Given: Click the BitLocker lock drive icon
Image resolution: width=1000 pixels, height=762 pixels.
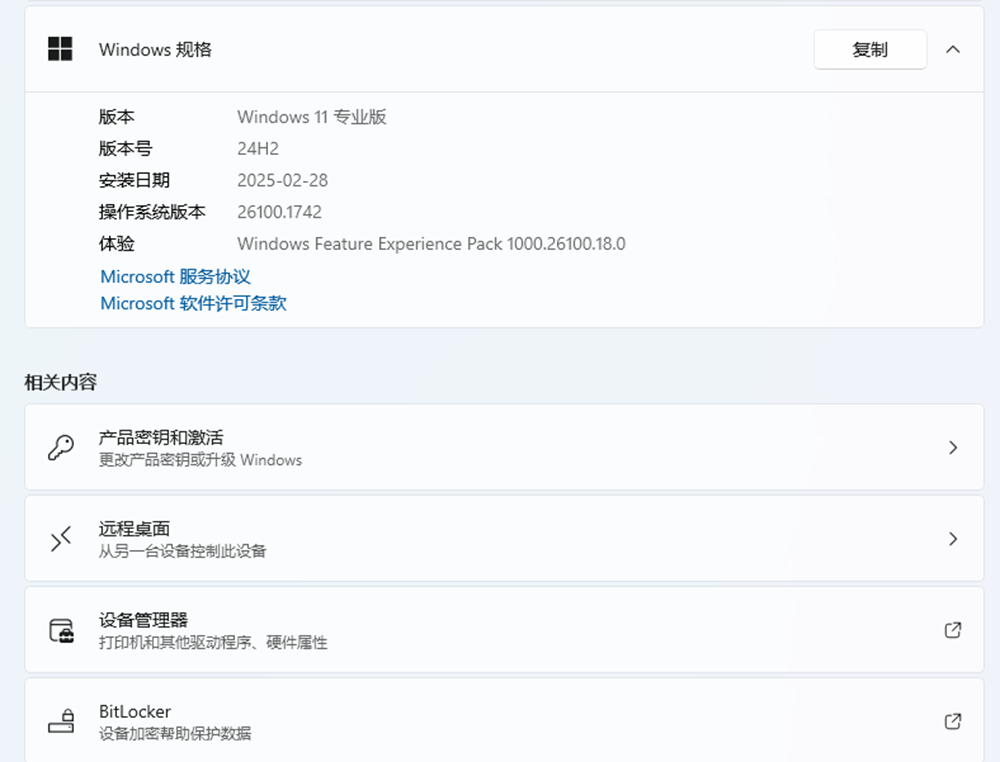Looking at the screenshot, I should click(62, 721).
